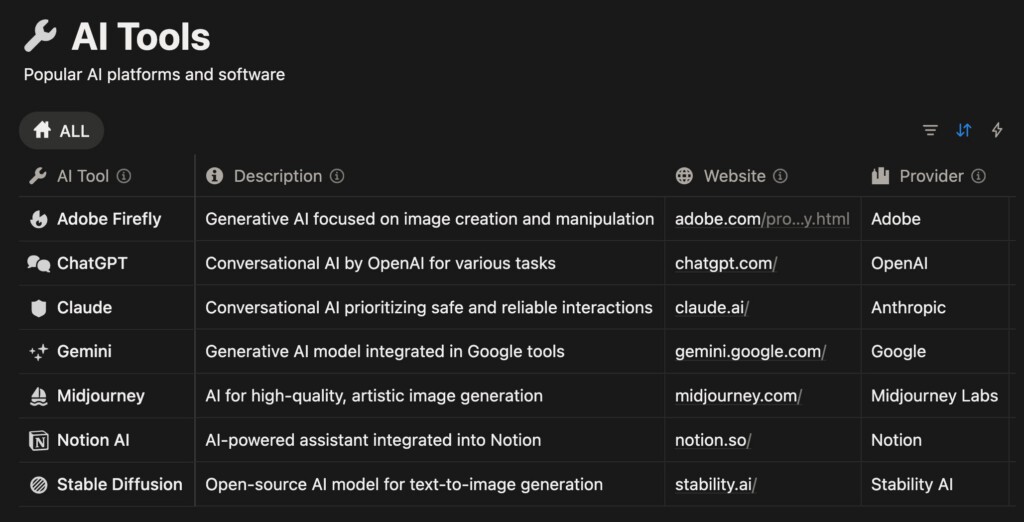Open the Gemini row name

click(84, 351)
